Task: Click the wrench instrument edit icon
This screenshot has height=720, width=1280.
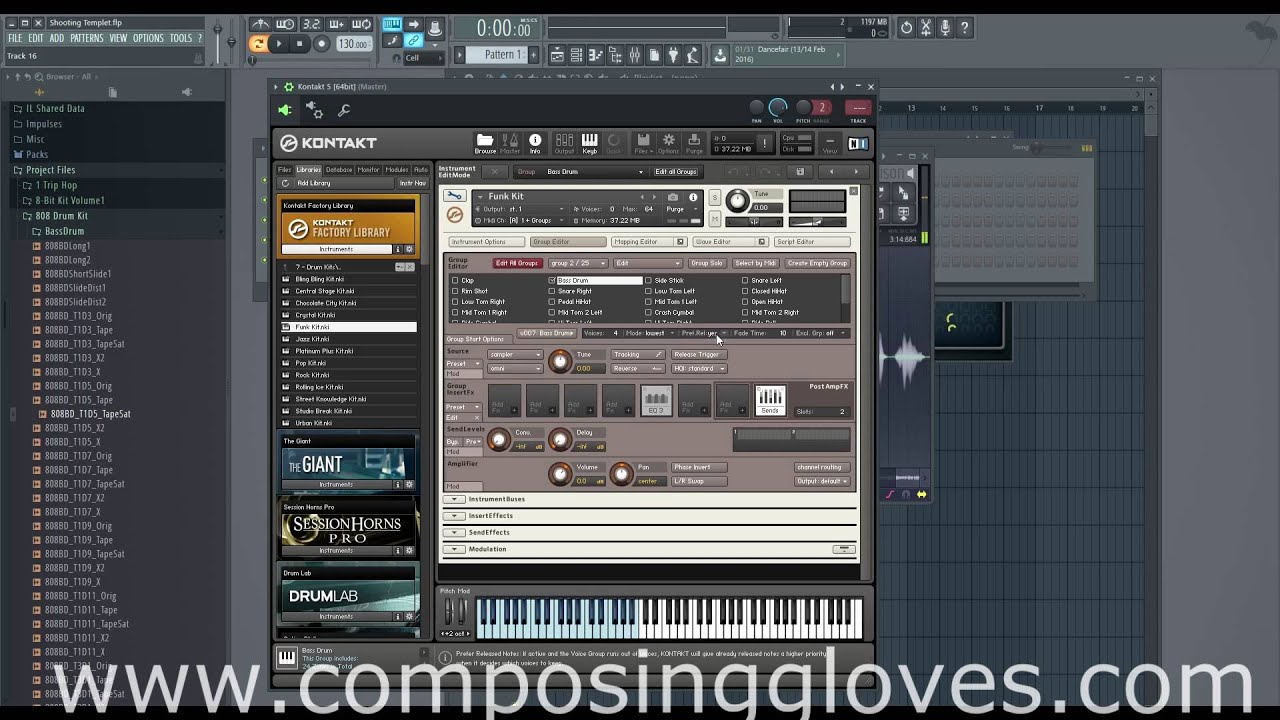Action: [455, 195]
